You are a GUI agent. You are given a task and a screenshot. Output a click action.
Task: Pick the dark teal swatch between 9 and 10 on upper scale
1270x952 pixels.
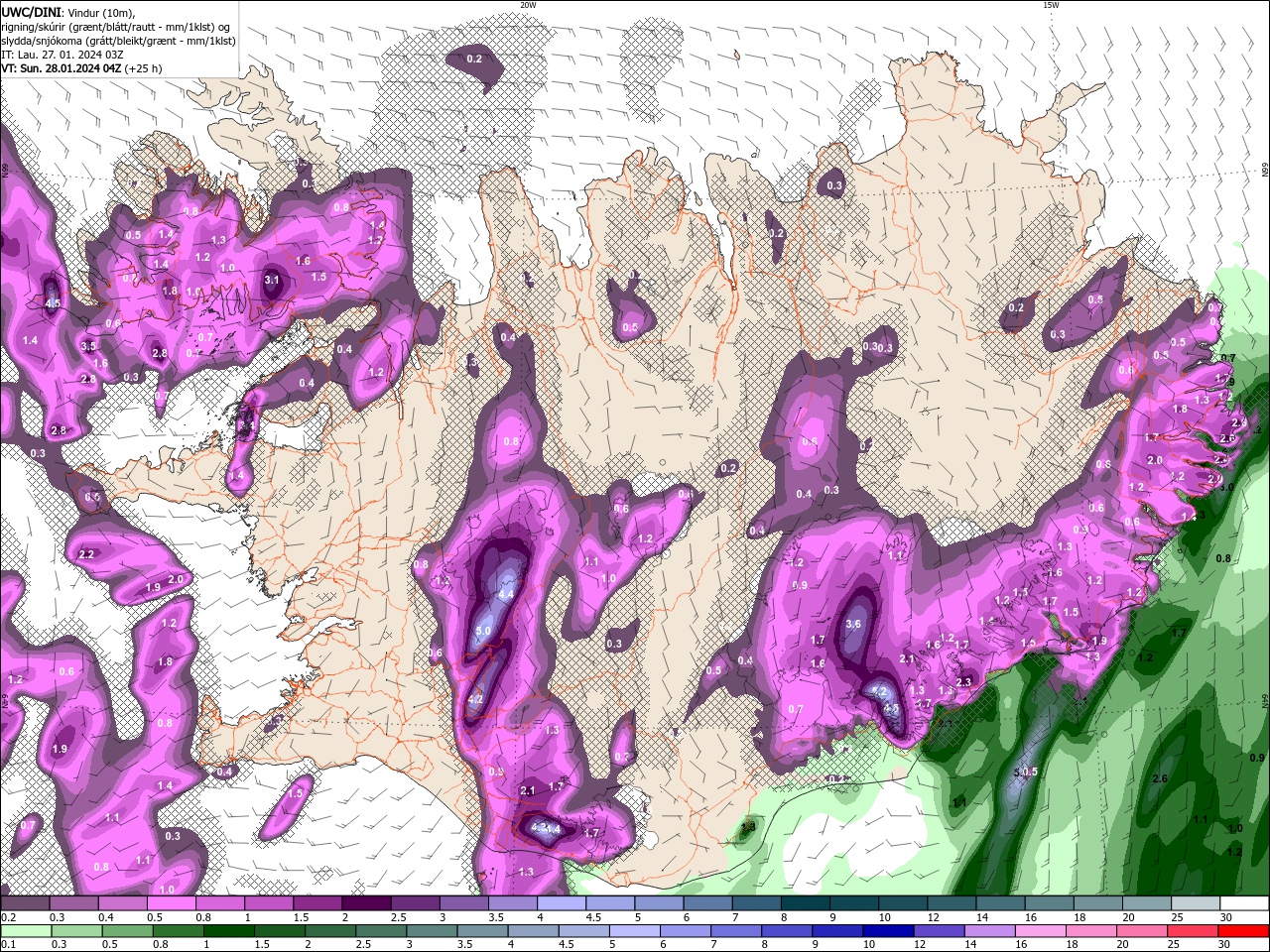tap(853, 903)
